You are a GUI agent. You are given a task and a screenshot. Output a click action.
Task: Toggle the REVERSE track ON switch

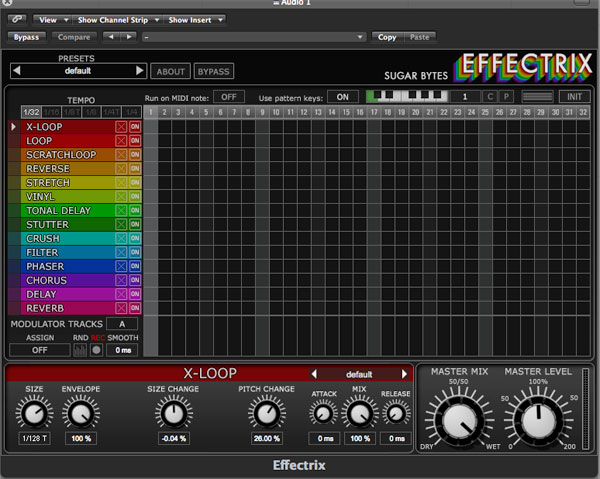[135, 169]
